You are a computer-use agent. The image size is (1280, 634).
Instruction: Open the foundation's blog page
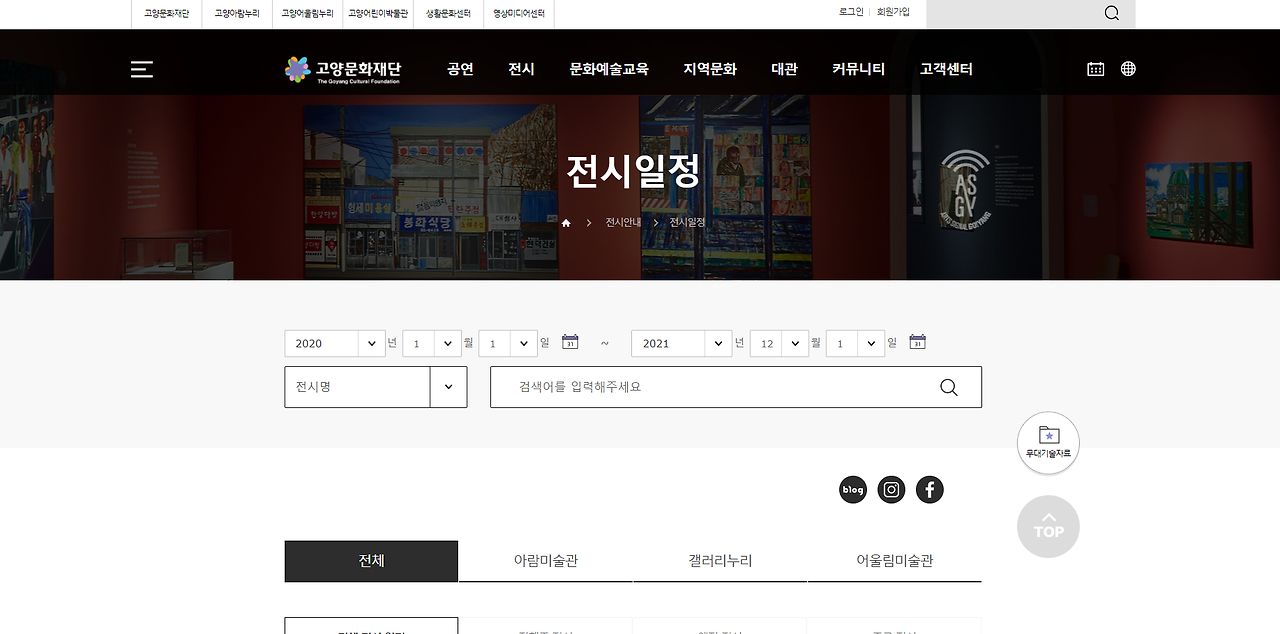tap(853, 489)
